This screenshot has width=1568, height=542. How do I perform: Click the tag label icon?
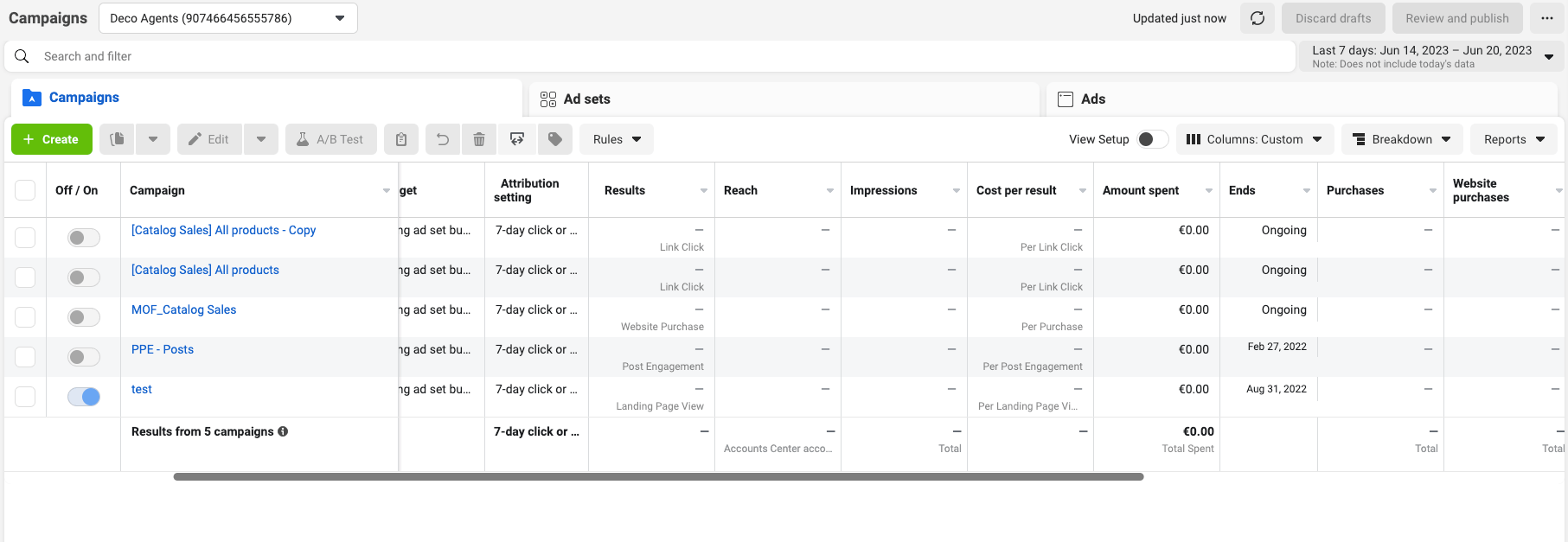click(x=555, y=139)
